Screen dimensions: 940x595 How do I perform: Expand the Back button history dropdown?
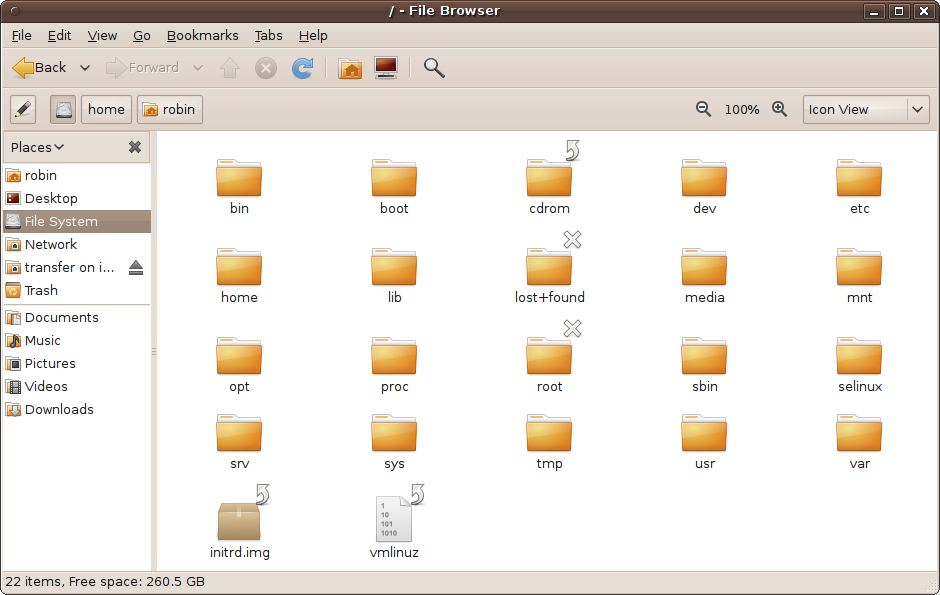(x=85, y=67)
